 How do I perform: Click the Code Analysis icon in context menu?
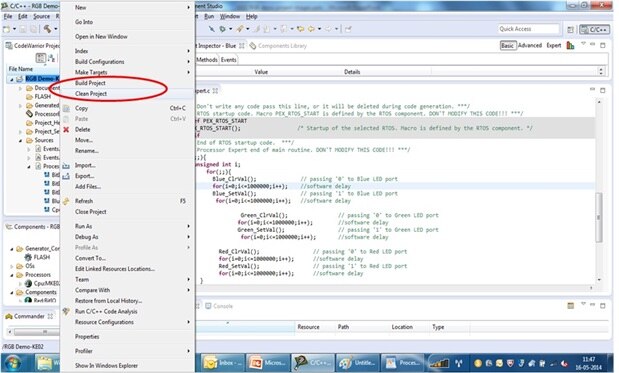(66, 311)
